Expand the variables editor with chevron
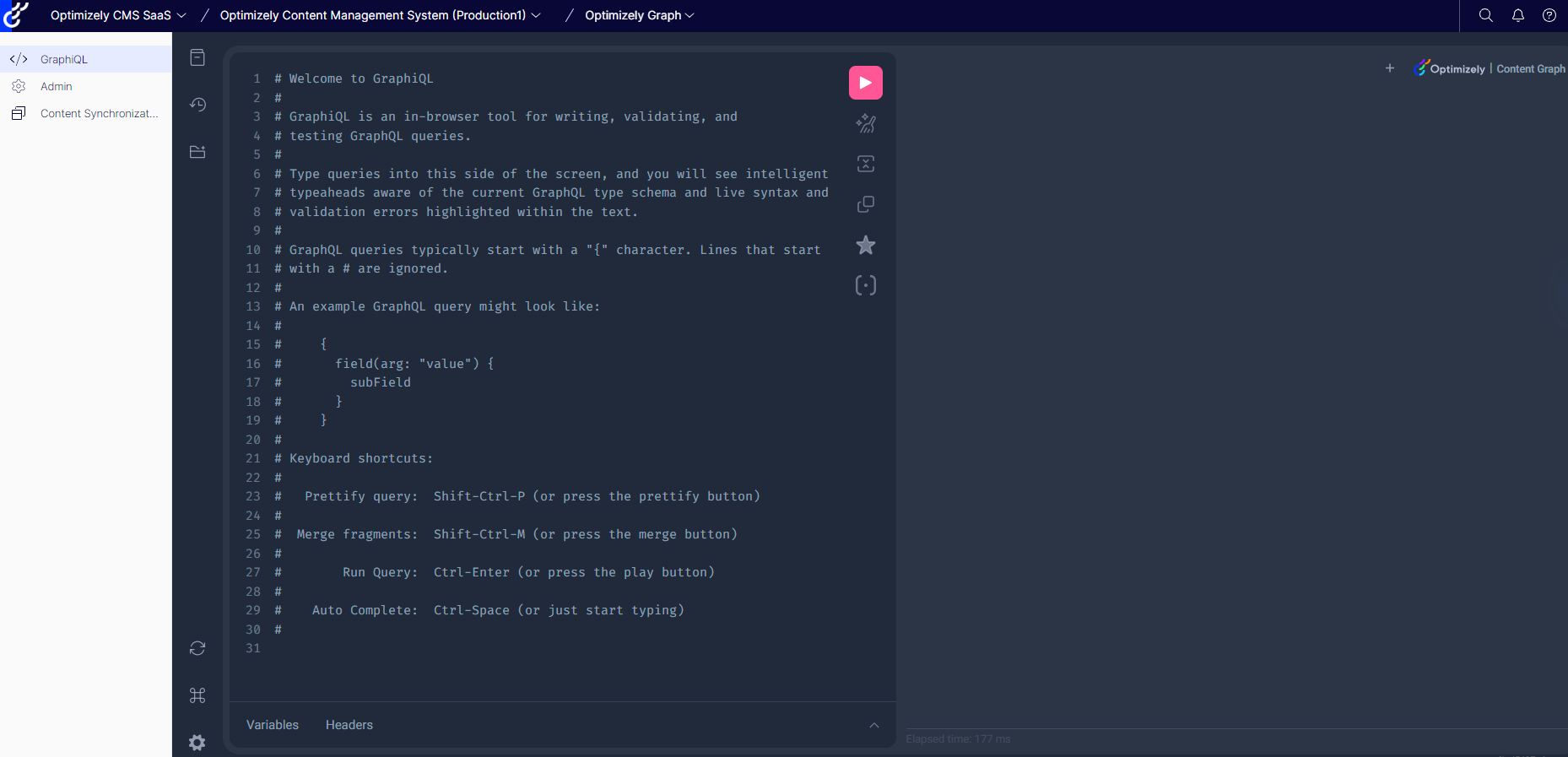The width and height of the screenshot is (1568, 757). click(873, 725)
